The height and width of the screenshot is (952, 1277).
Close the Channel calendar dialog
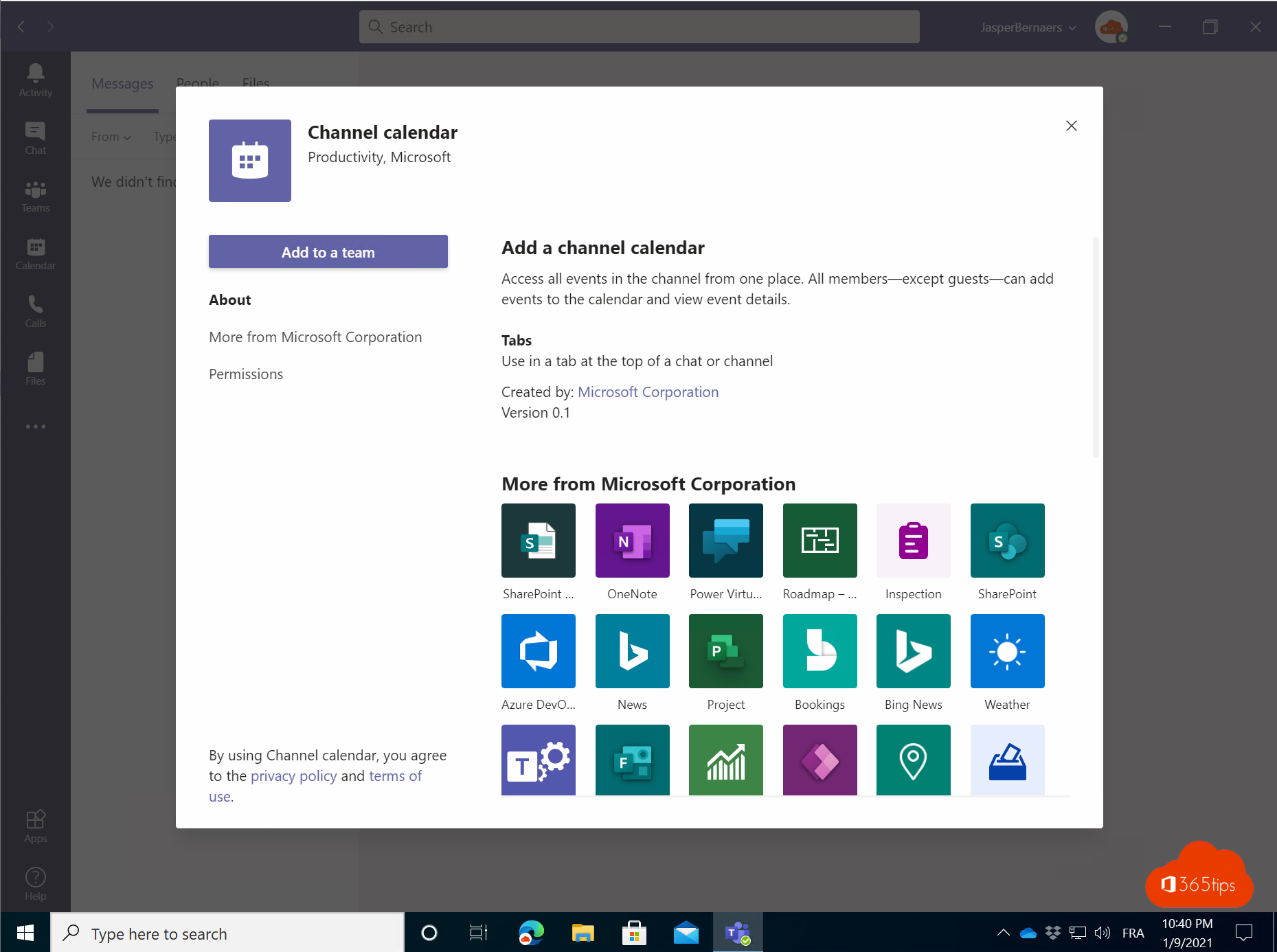tap(1071, 126)
